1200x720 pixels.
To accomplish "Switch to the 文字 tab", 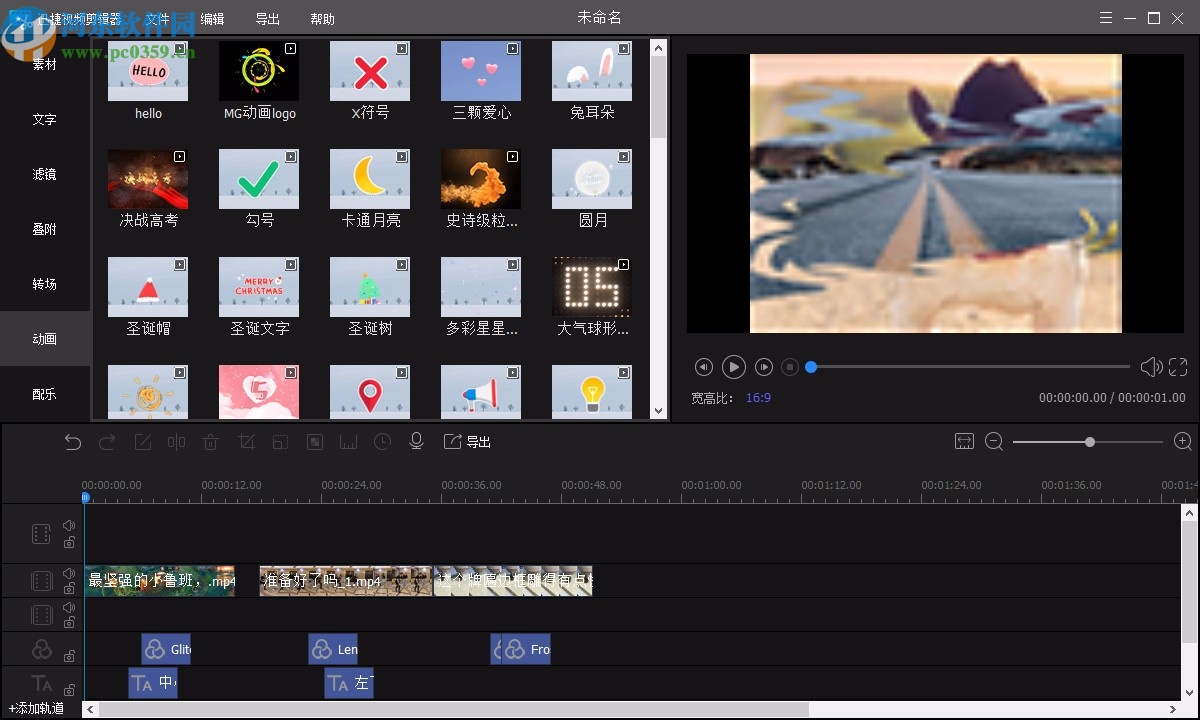I will tap(45, 119).
